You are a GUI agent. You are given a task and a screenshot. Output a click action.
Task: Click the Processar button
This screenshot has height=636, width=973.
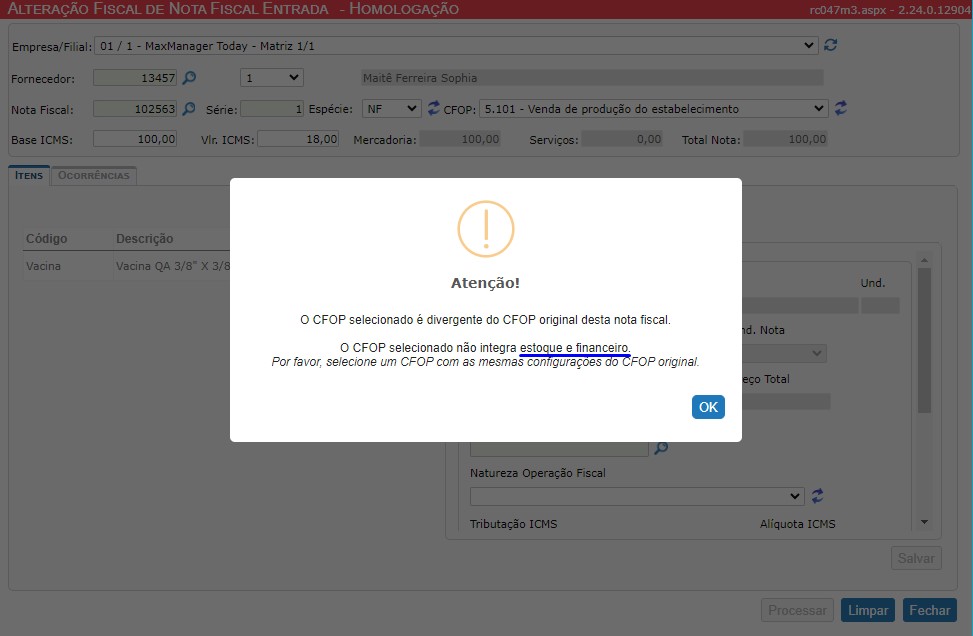coord(797,611)
